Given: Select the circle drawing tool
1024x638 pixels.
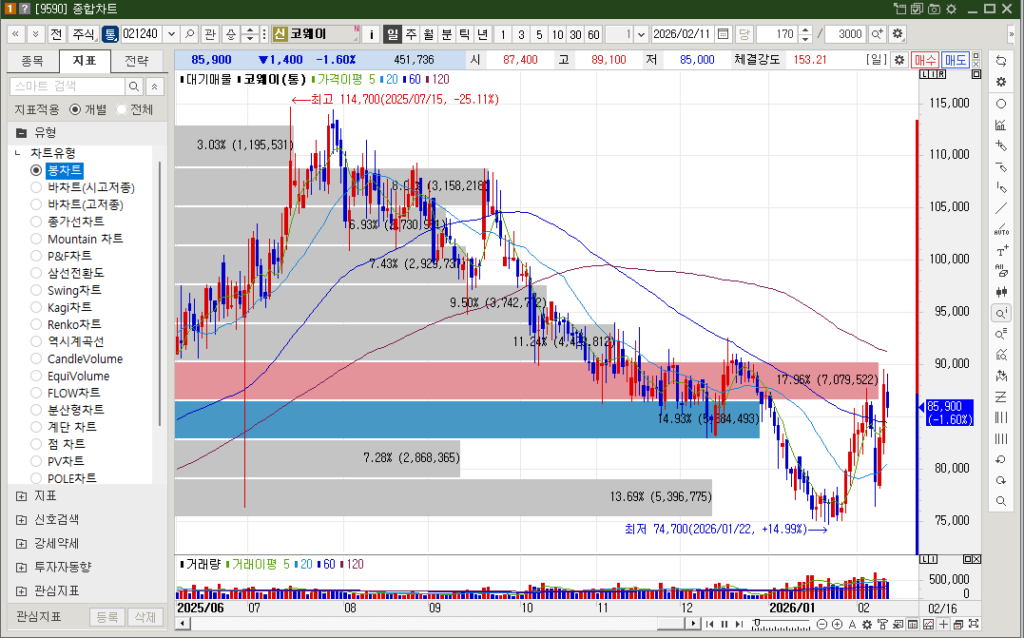Looking at the screenshot, I should [1000, 104].
